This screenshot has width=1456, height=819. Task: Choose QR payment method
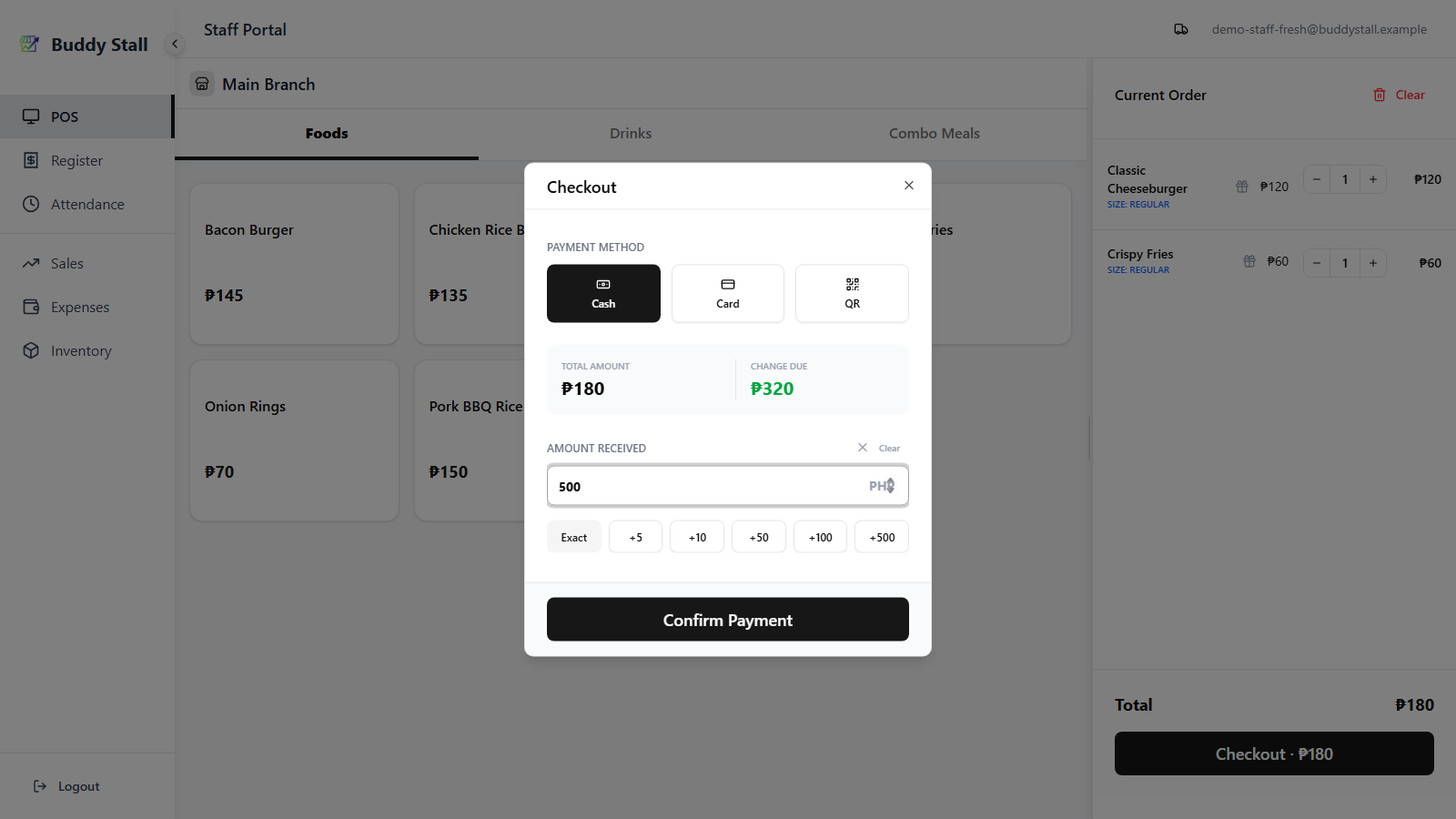(852, 293)
